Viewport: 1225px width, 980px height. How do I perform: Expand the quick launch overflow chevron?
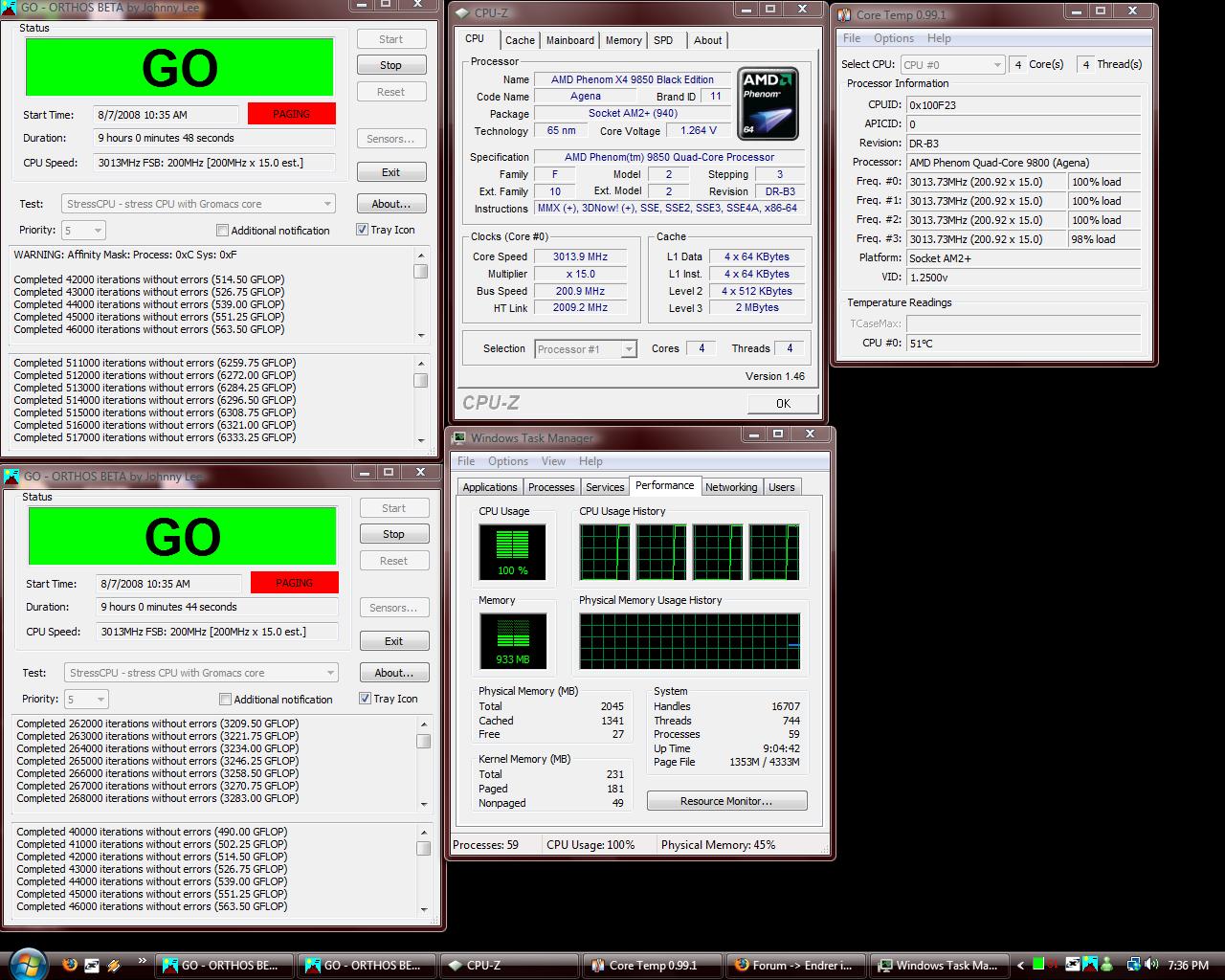(x=143, y=962)
